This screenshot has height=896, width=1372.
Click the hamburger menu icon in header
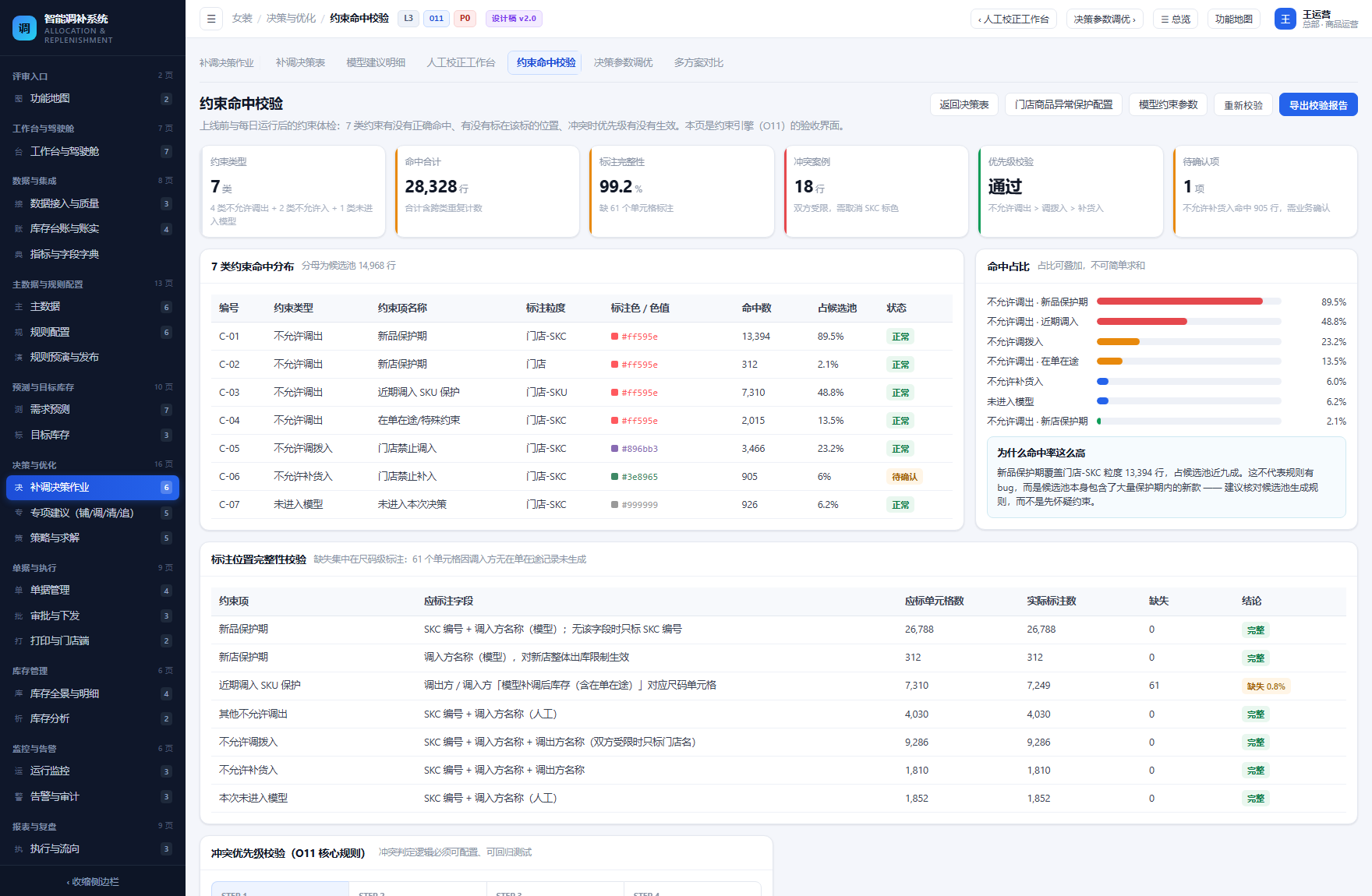pos(211,19)
